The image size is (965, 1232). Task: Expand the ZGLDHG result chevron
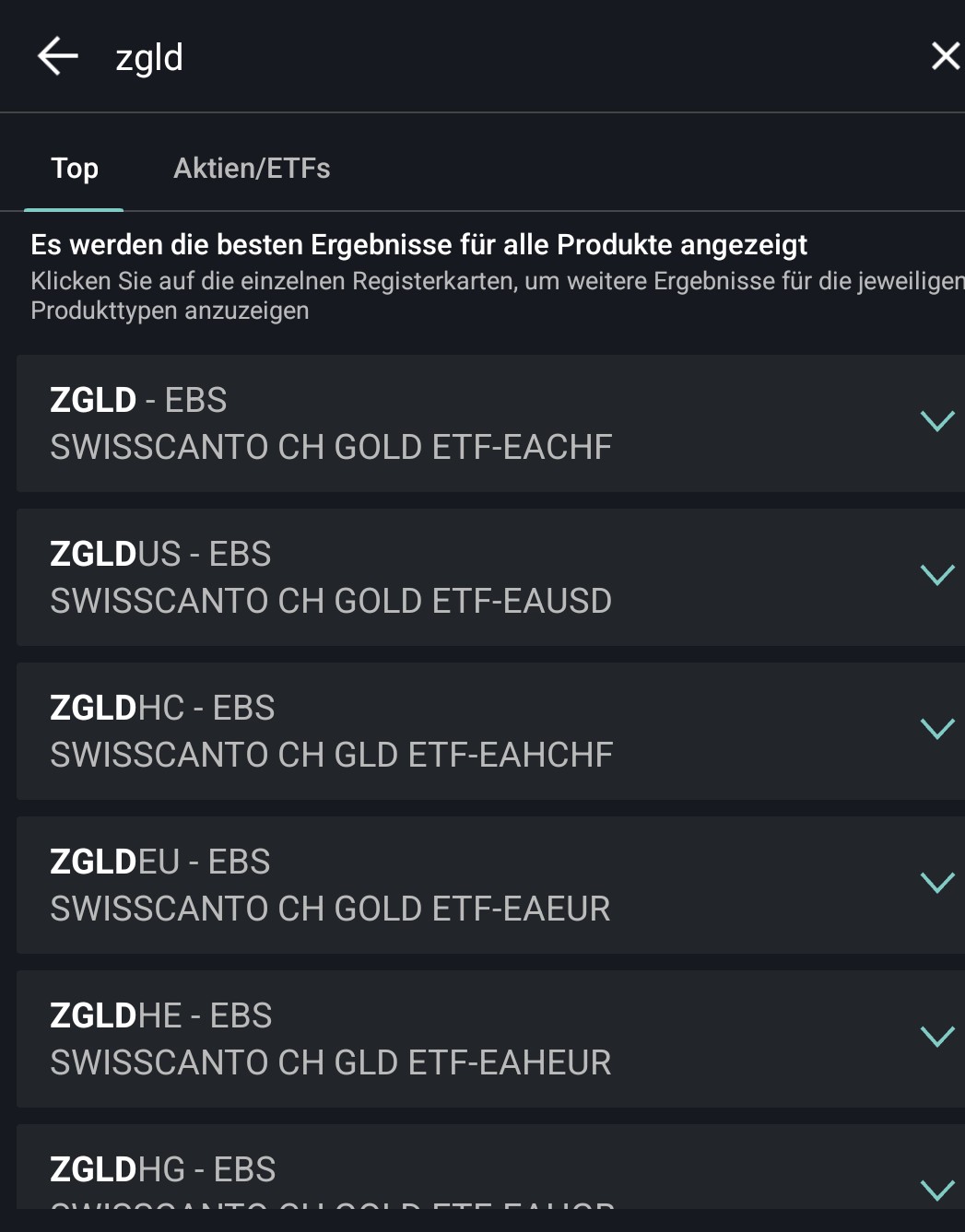936,1189
